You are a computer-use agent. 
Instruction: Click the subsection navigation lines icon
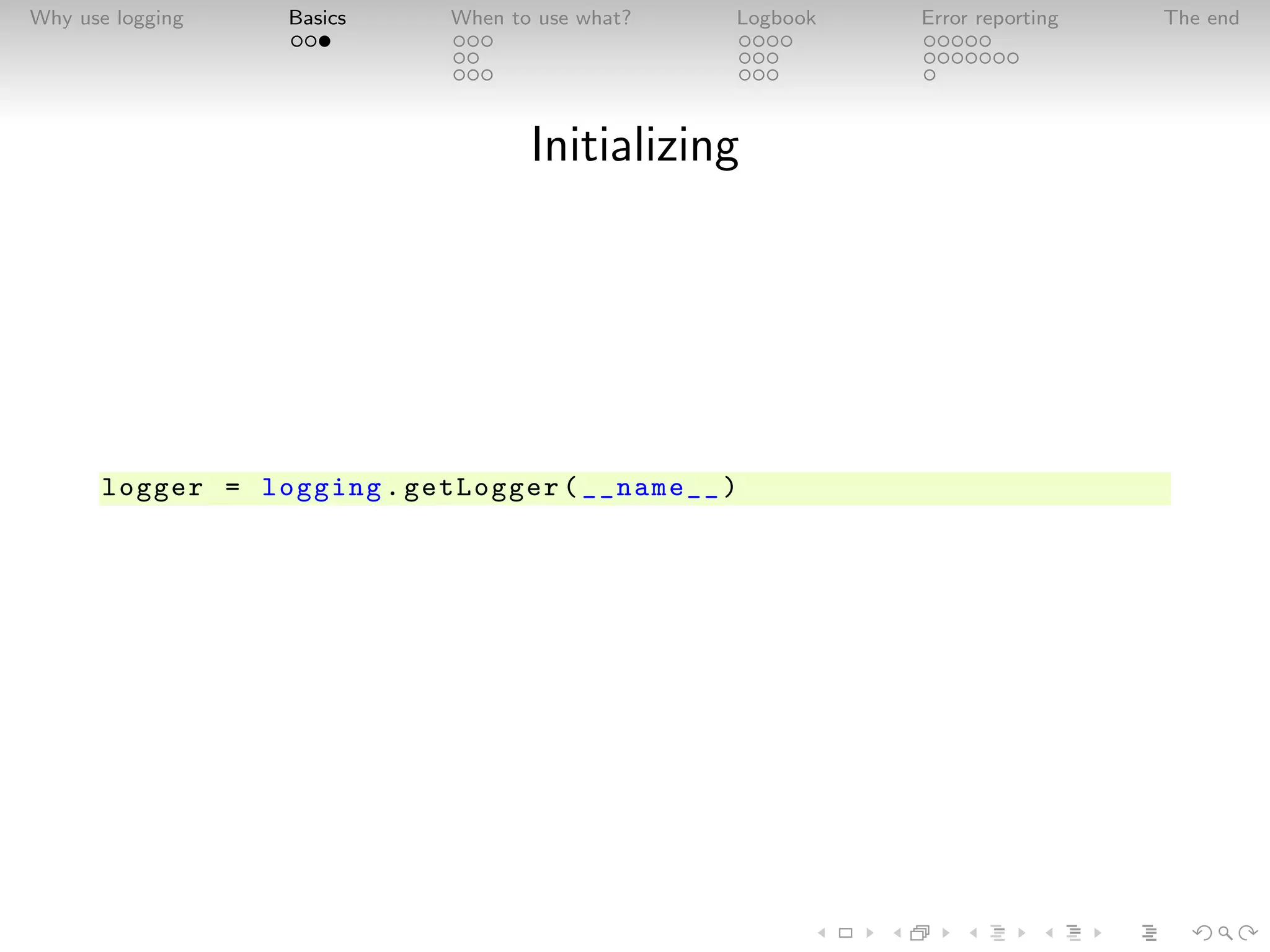tap(998, 933)
